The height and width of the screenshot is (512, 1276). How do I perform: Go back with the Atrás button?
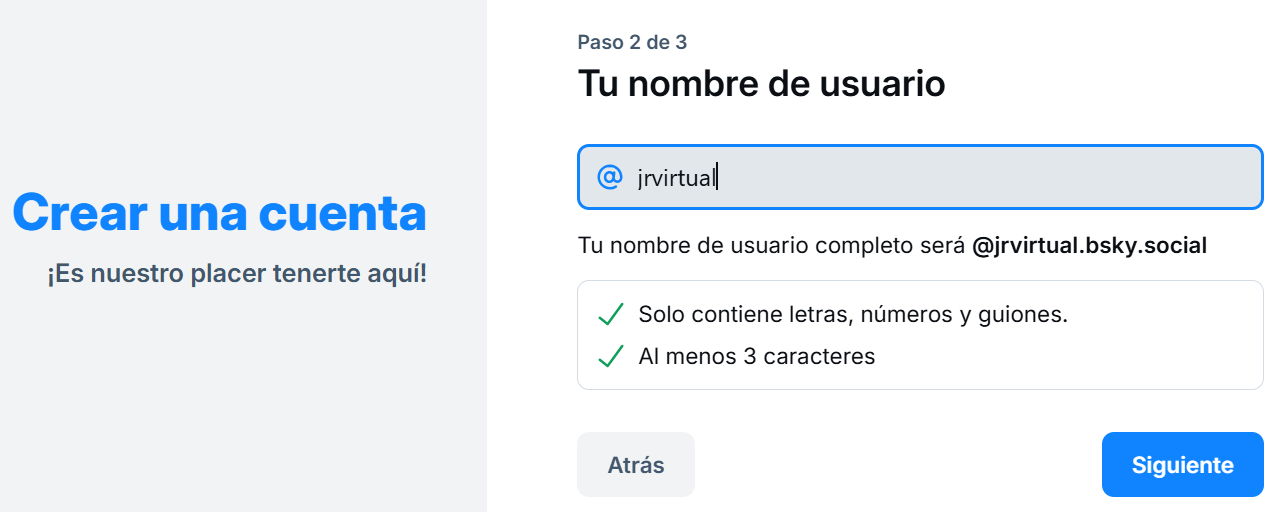[x=635, y=465]
